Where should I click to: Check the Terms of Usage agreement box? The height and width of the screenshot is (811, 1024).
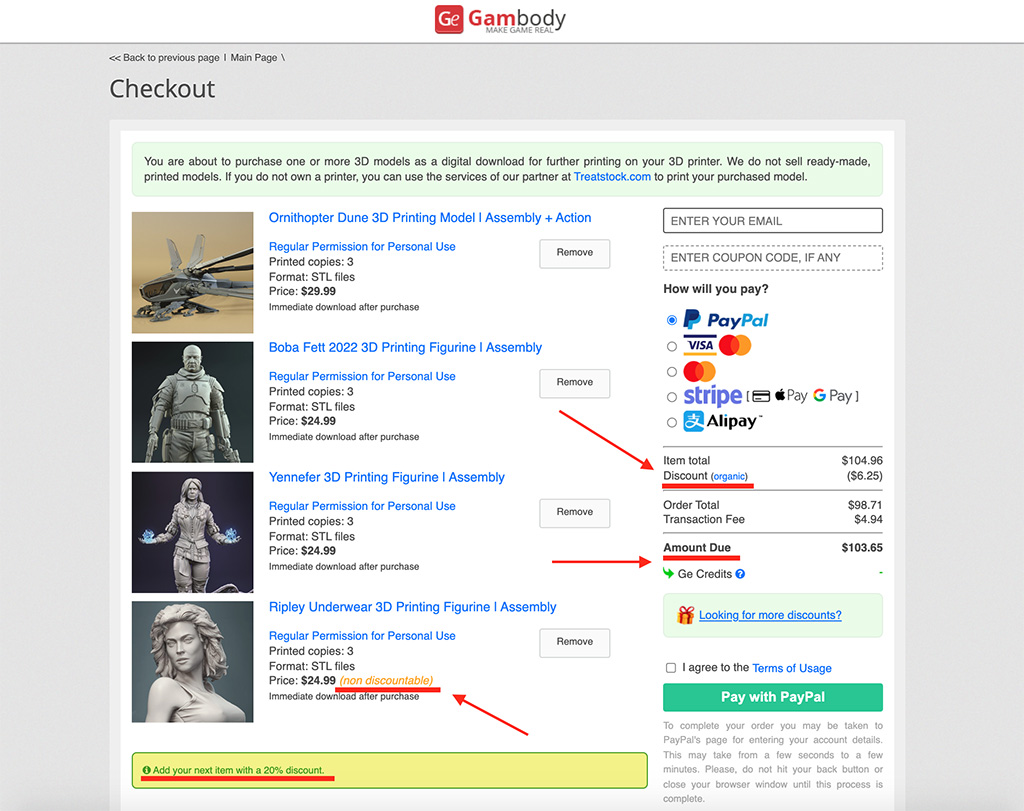click(671, 667)
